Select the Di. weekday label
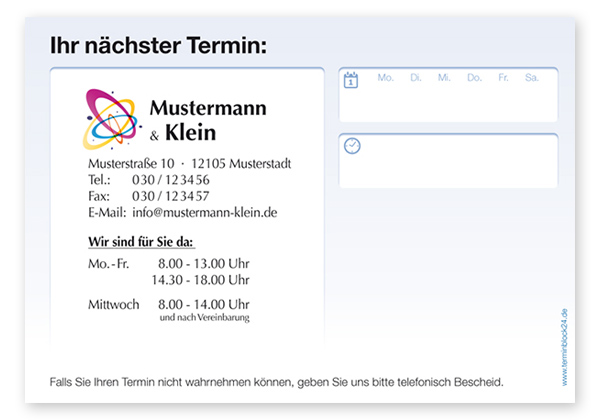 (415, 77)
